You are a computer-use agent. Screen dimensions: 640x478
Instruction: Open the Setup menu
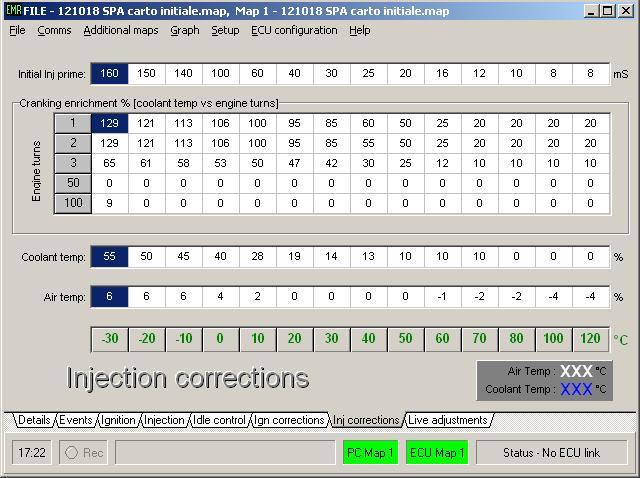[x=225, y=30]
